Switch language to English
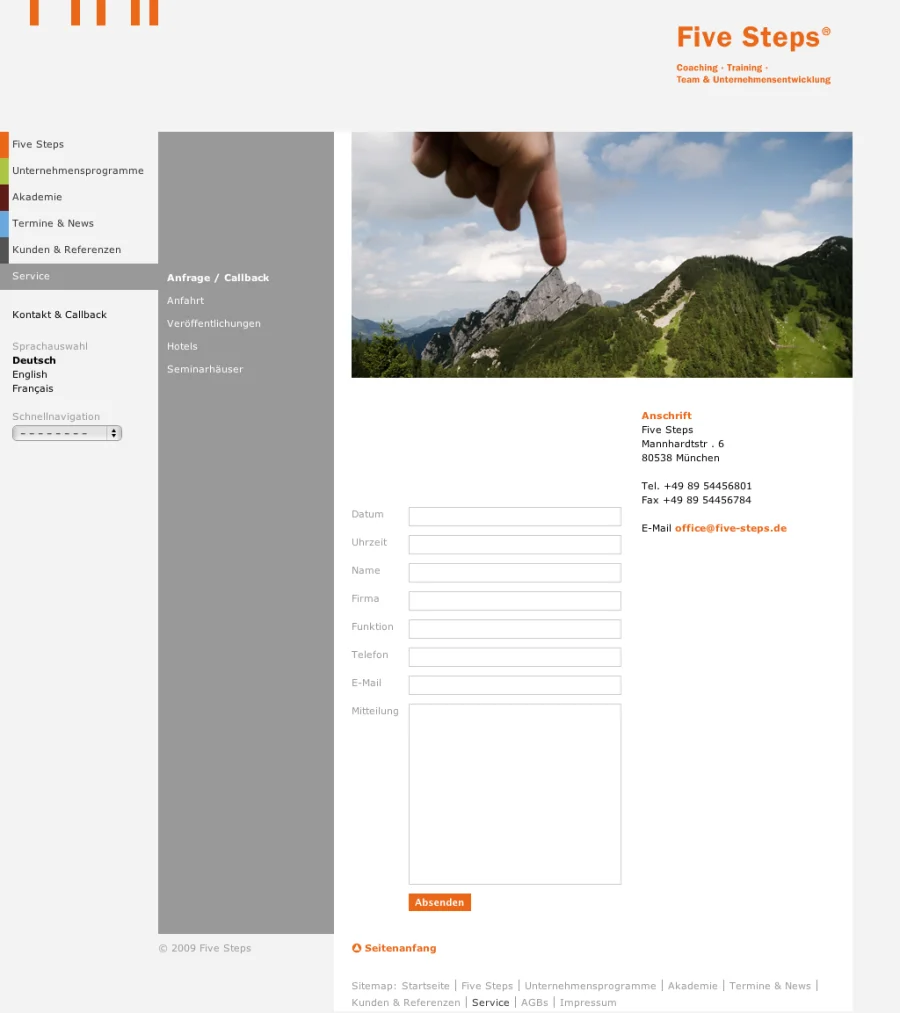The image size is (900, 1013). click(x=30, y=375)
